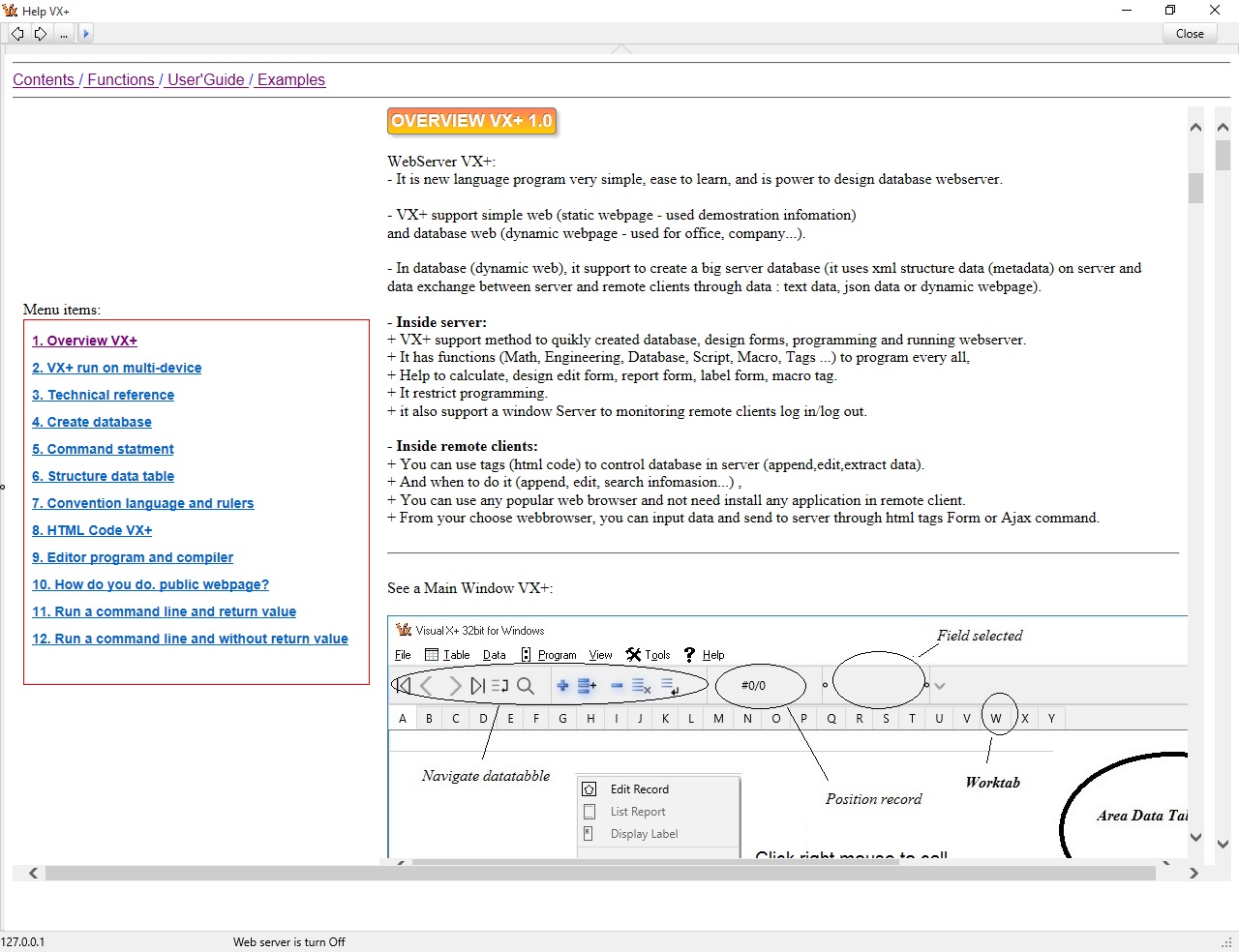Image resolution: width=1239 pixels, height=952 pixels.
Task: Click the small caret expander below toolbar
Action: coord(620,48)
